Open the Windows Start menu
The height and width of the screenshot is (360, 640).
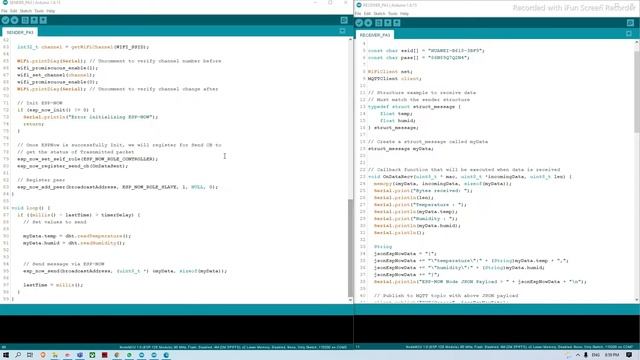tap(6, 355)
